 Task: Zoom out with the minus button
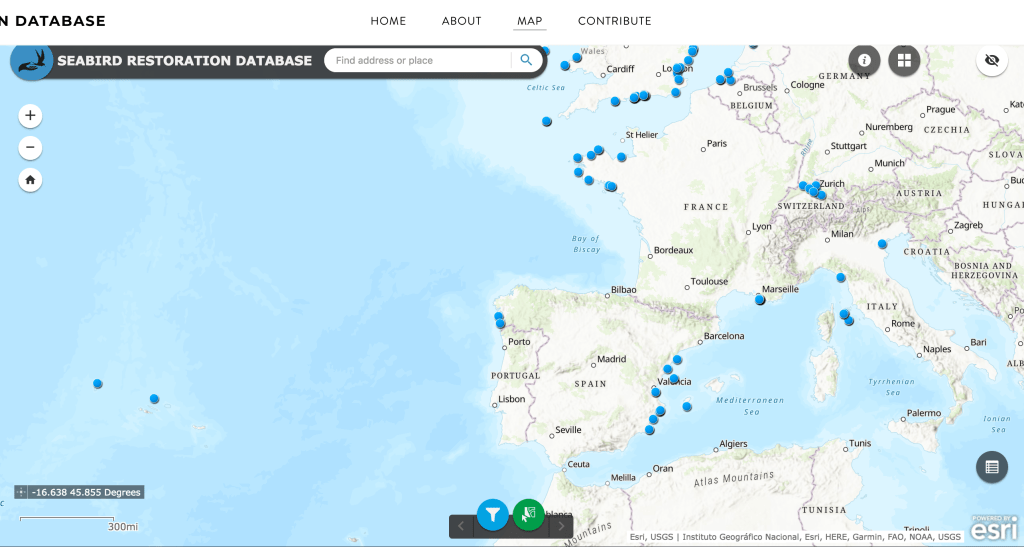[30, 148]
